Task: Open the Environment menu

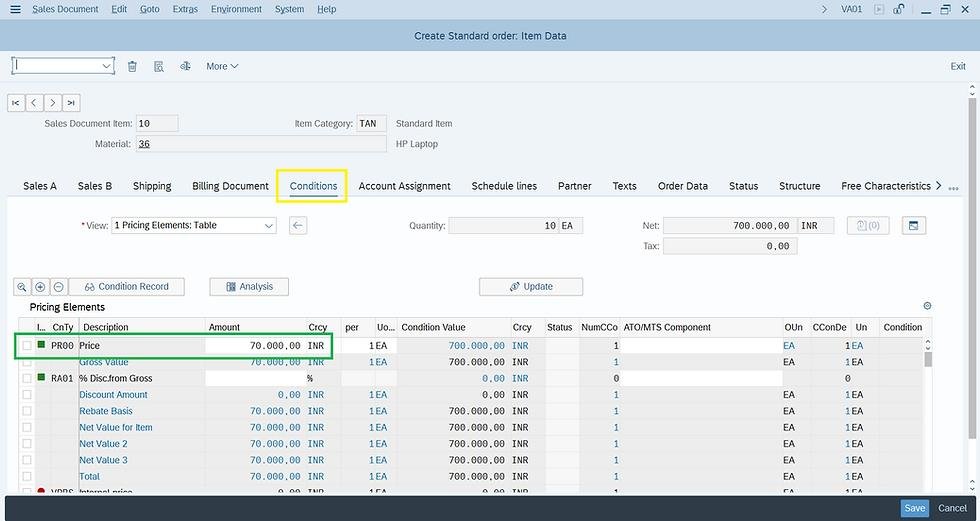Action: tap(236, 9)
